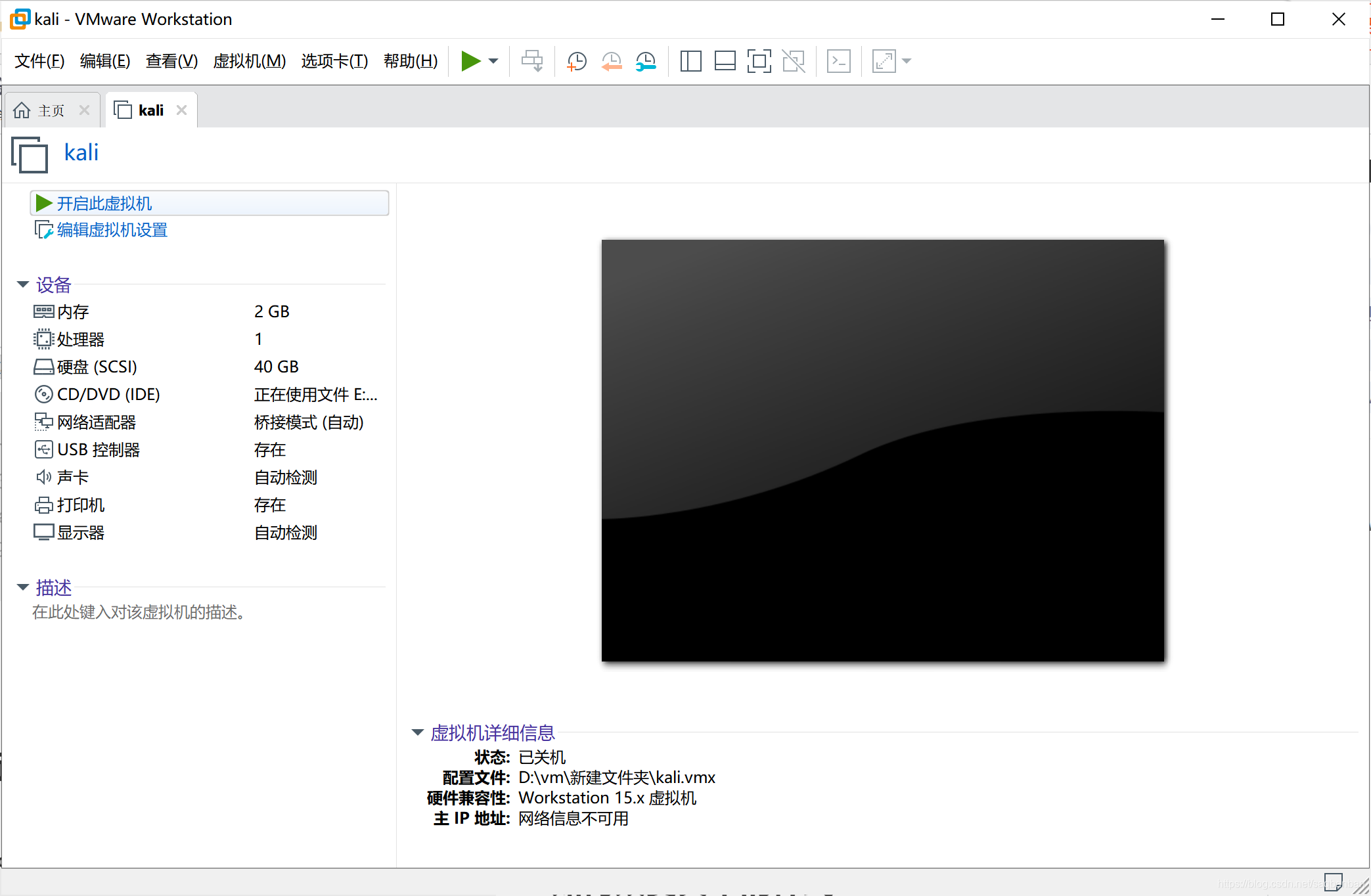Collapse the 设备 section
The height and width of the screenshot is (896, 1371).
tap(22, 284)
